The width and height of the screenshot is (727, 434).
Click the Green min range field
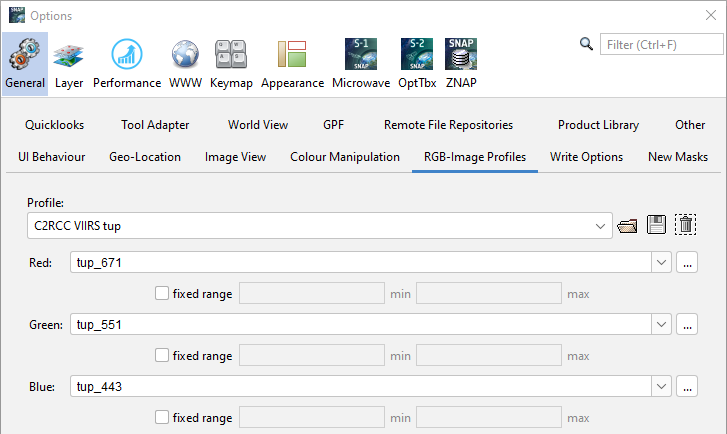tap(312, 355)
